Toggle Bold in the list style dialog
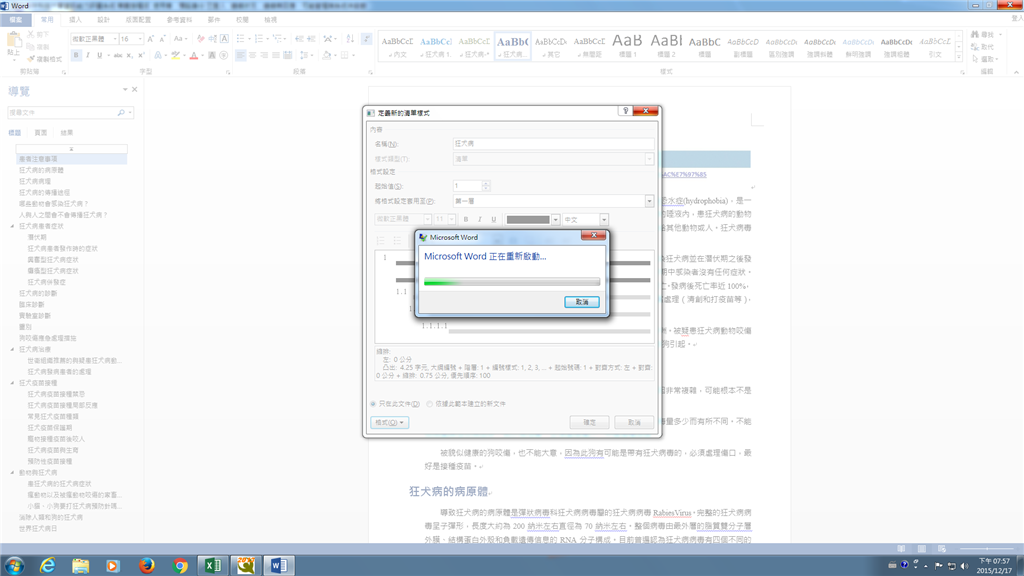Viewport: 1024px width, 576px height. (466, 219)
